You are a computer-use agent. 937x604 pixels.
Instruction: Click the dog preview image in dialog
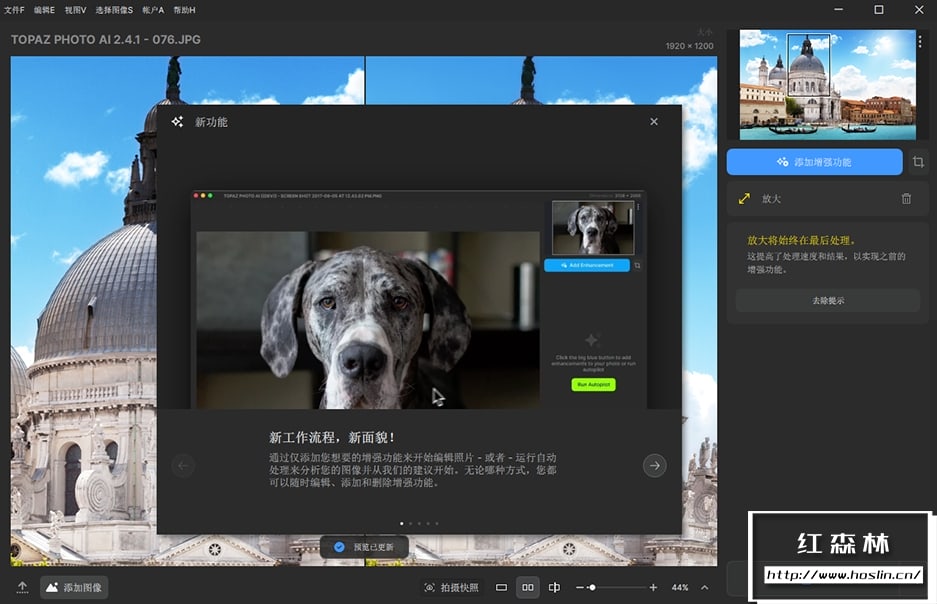(368, 320)
